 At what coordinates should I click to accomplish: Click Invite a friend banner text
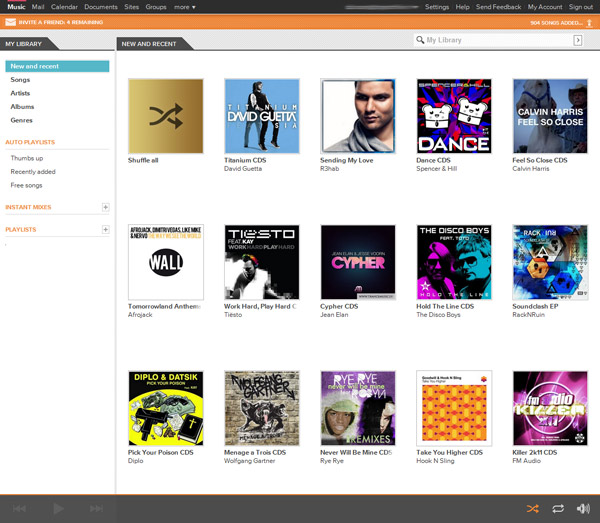coord(61,22)
